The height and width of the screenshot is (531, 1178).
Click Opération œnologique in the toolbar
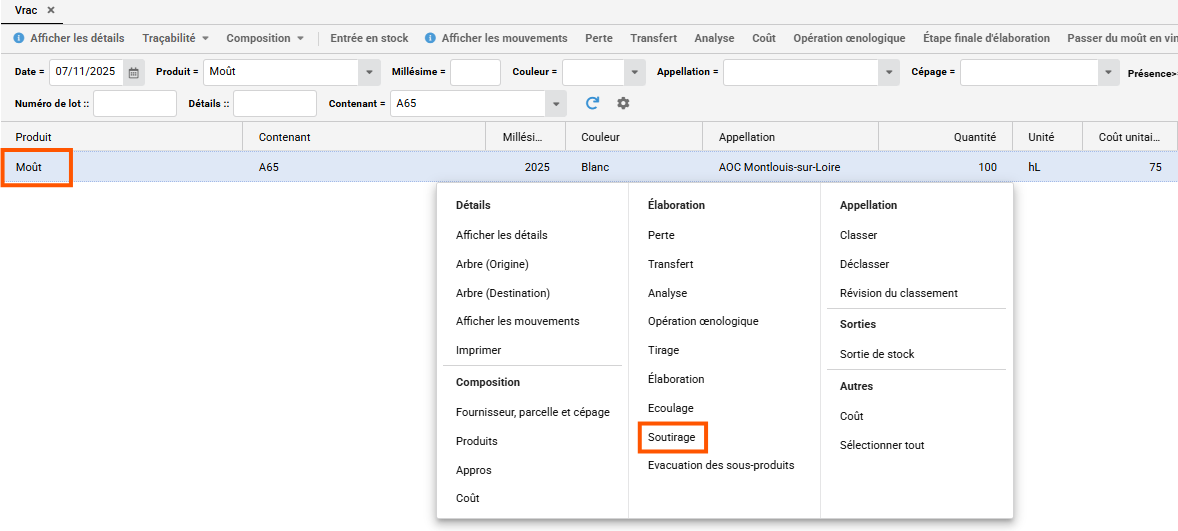pos(849,38)
